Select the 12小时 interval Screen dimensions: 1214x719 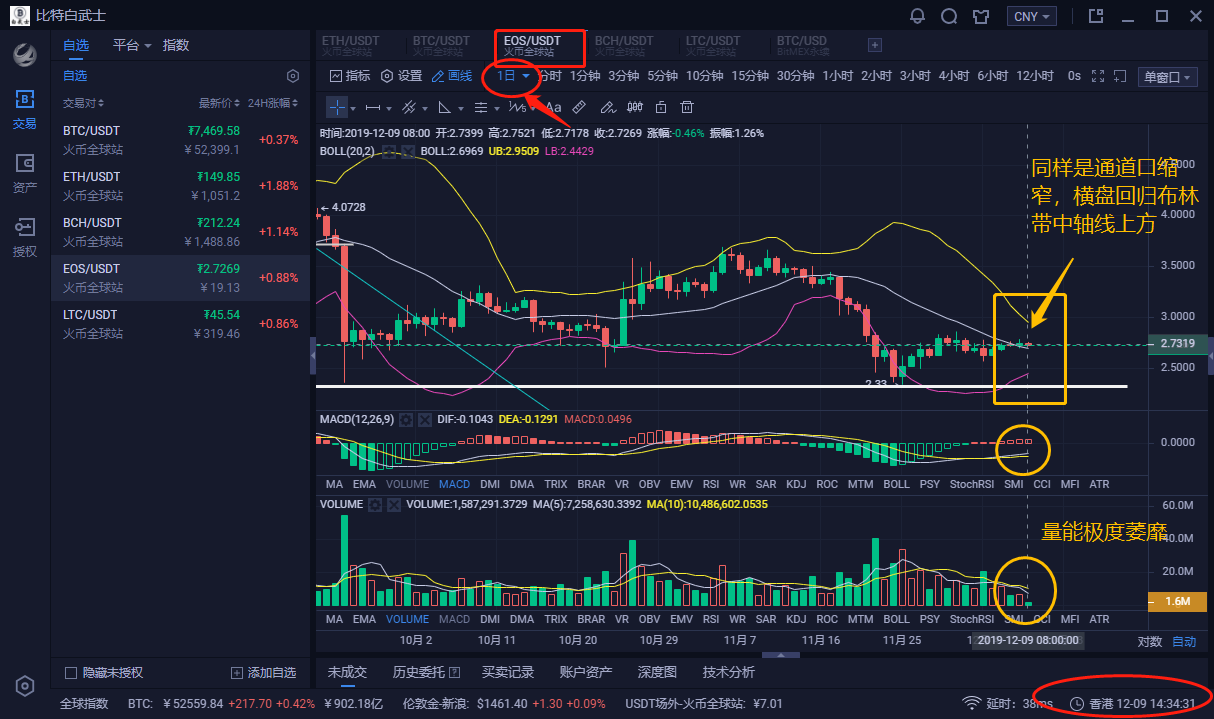tap(1035, 76)
